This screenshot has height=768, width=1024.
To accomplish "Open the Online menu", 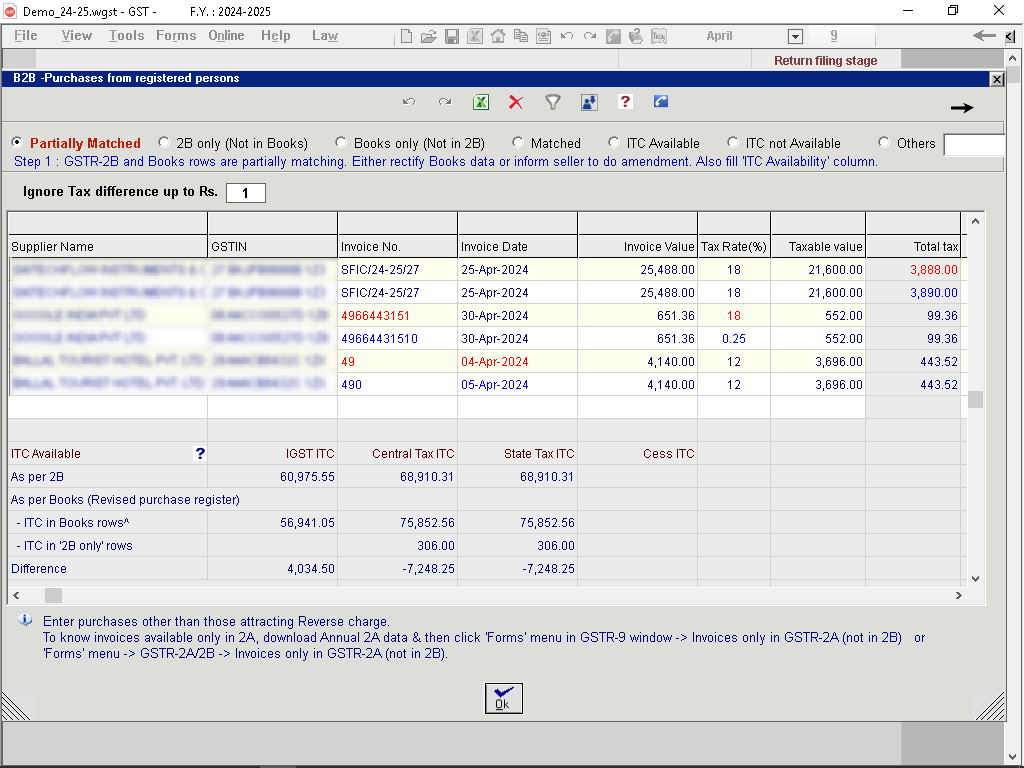I will point(226,36).
